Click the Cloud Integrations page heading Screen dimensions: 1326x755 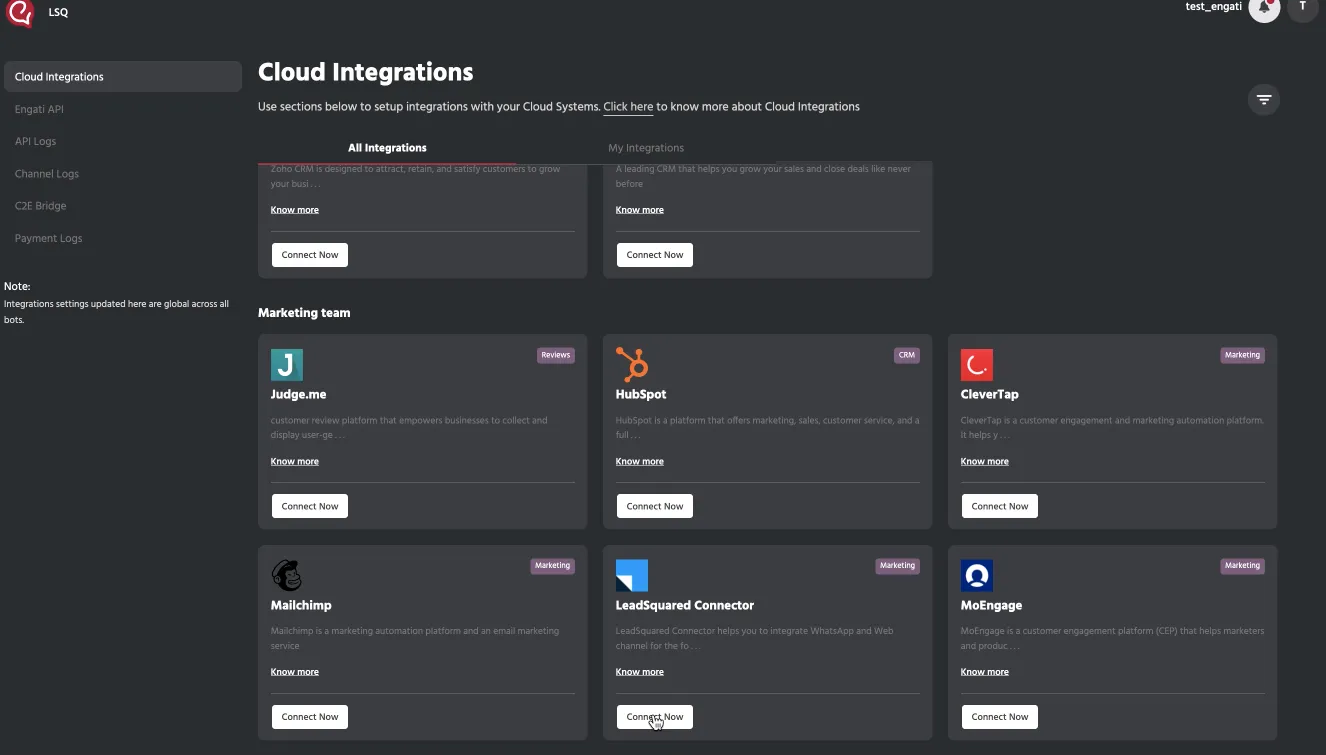366,72
